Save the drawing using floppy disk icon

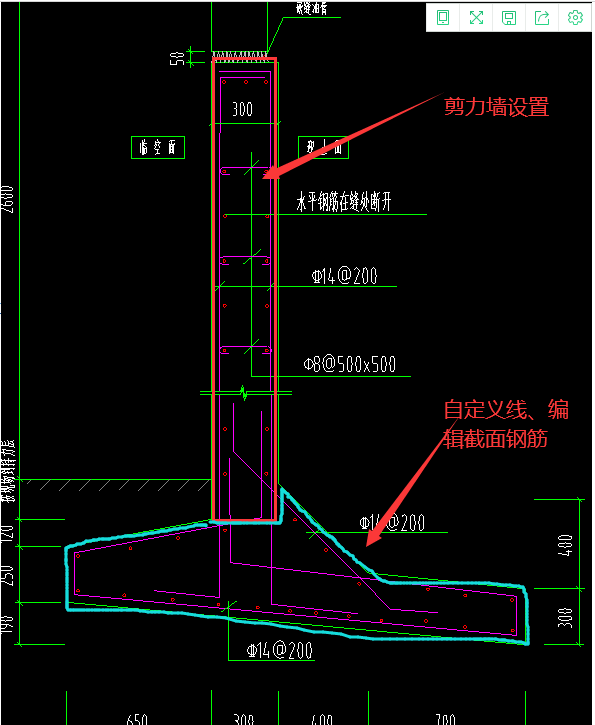tap(509, 18)
